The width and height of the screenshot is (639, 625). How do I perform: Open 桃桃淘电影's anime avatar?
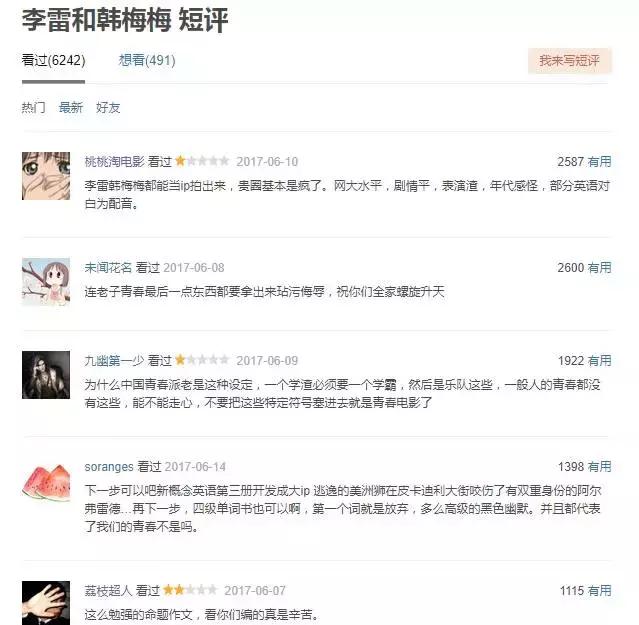[x=46, y=176]
